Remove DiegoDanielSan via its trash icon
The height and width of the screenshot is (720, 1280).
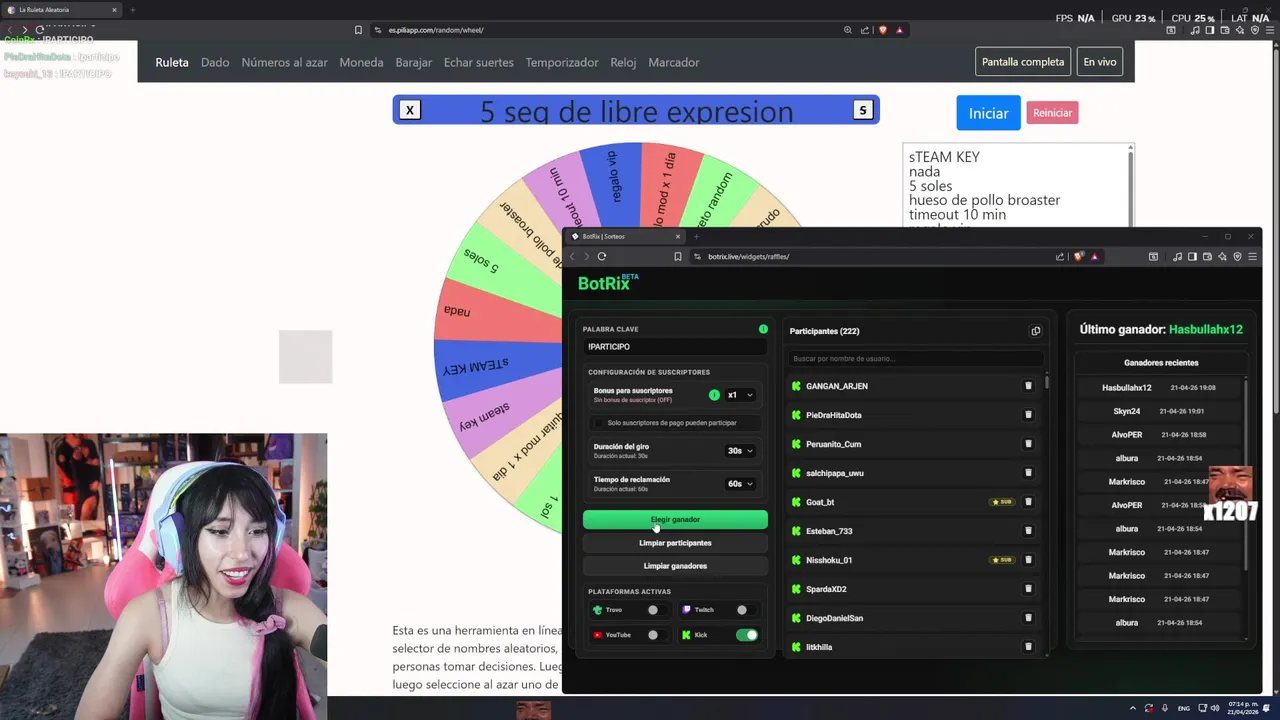pyautogui.click(x=1028, y=618)
